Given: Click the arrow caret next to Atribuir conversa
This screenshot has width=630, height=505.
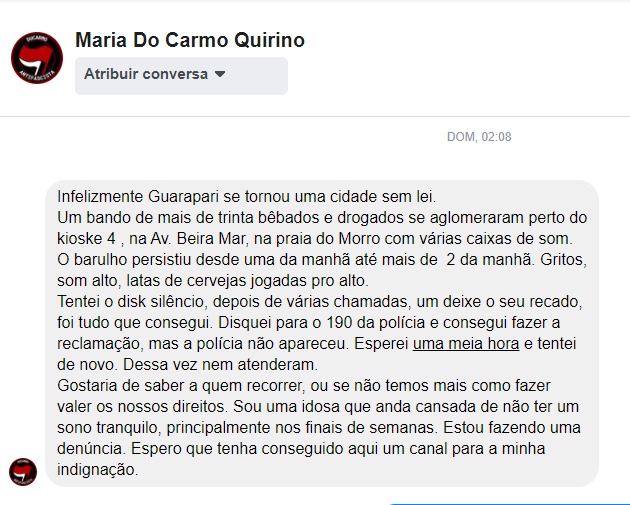Looking at the screenshot, I should click(221, 74).
